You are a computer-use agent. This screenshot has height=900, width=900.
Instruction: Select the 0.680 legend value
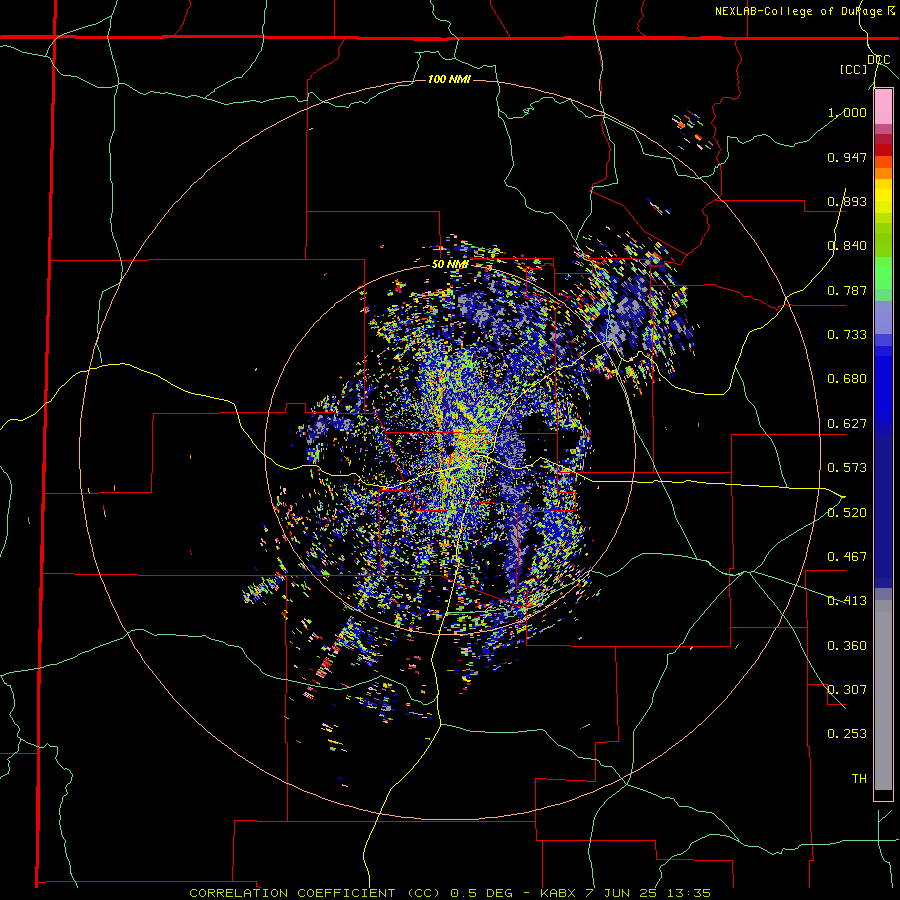[847, 379]
